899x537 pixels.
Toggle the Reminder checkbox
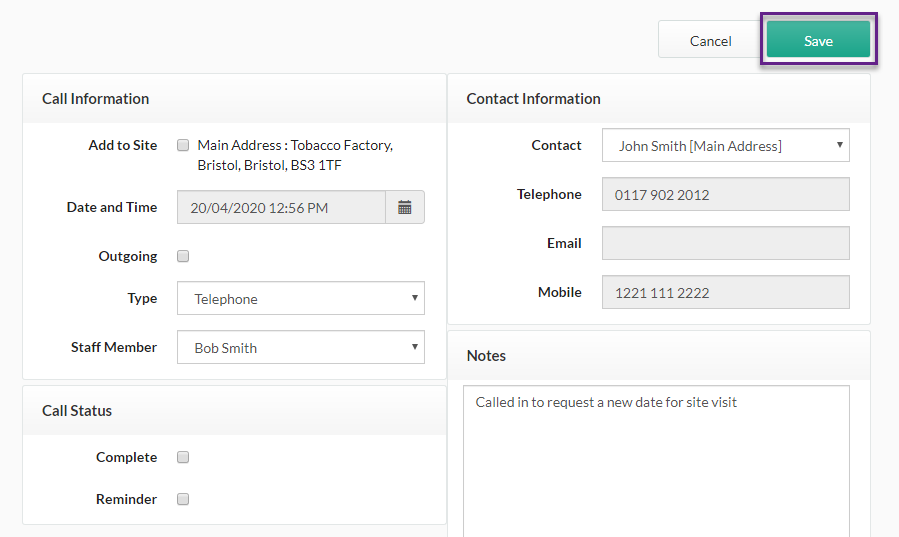click(x=183, y=499)
